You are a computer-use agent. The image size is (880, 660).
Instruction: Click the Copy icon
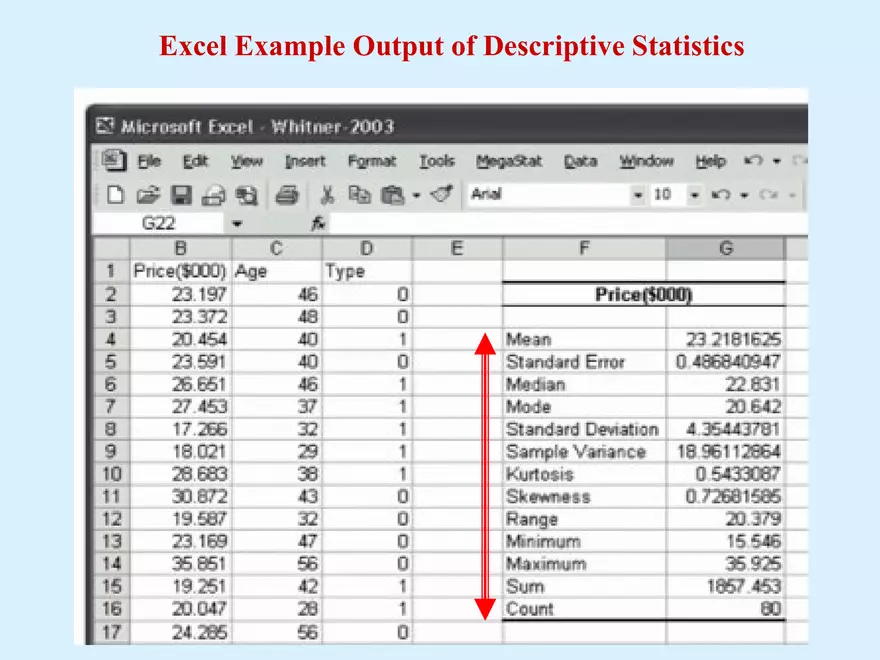pos(359,195)
